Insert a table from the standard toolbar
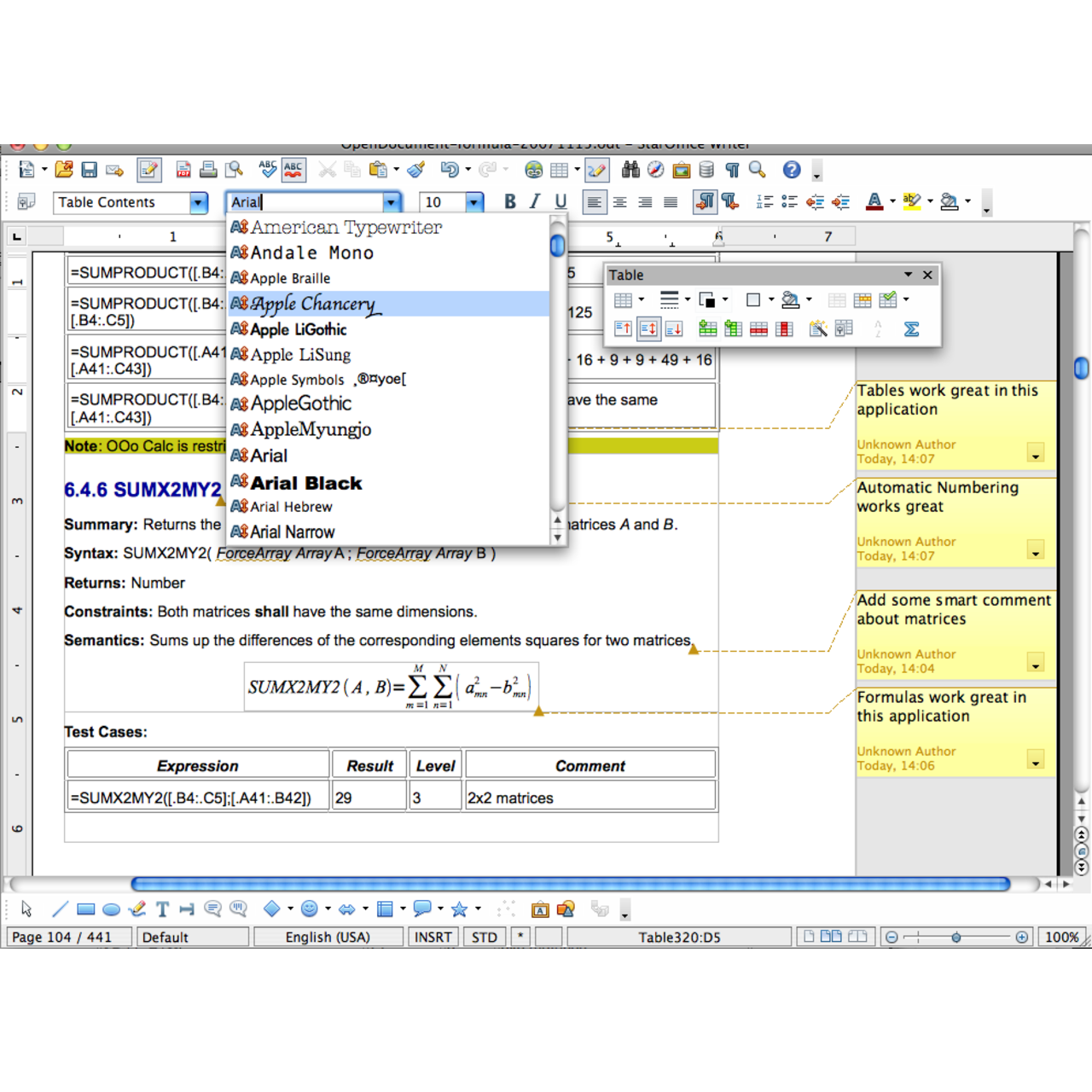 point(559,170)
